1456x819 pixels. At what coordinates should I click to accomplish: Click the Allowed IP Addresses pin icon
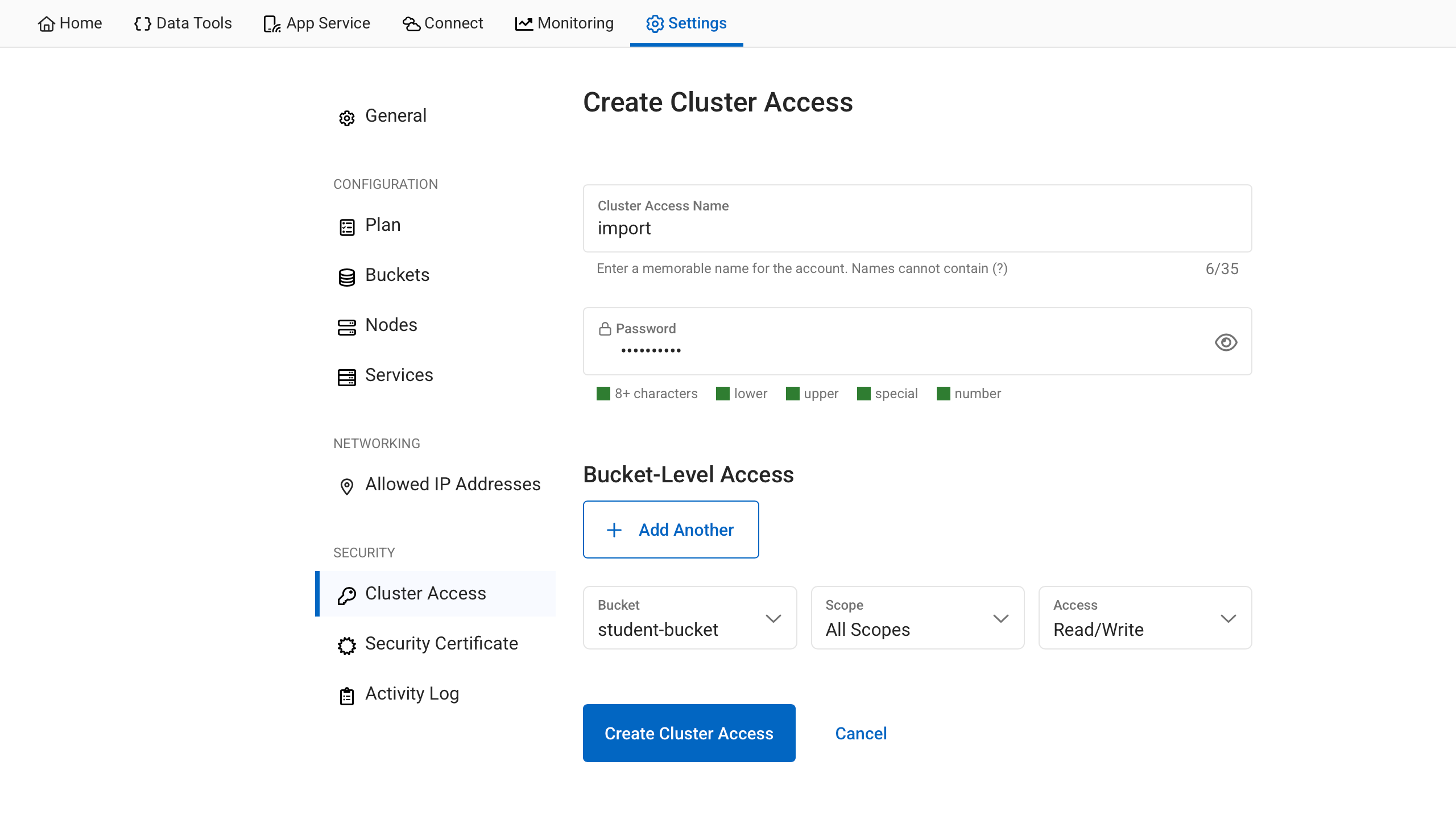click(x=346, y=486)
